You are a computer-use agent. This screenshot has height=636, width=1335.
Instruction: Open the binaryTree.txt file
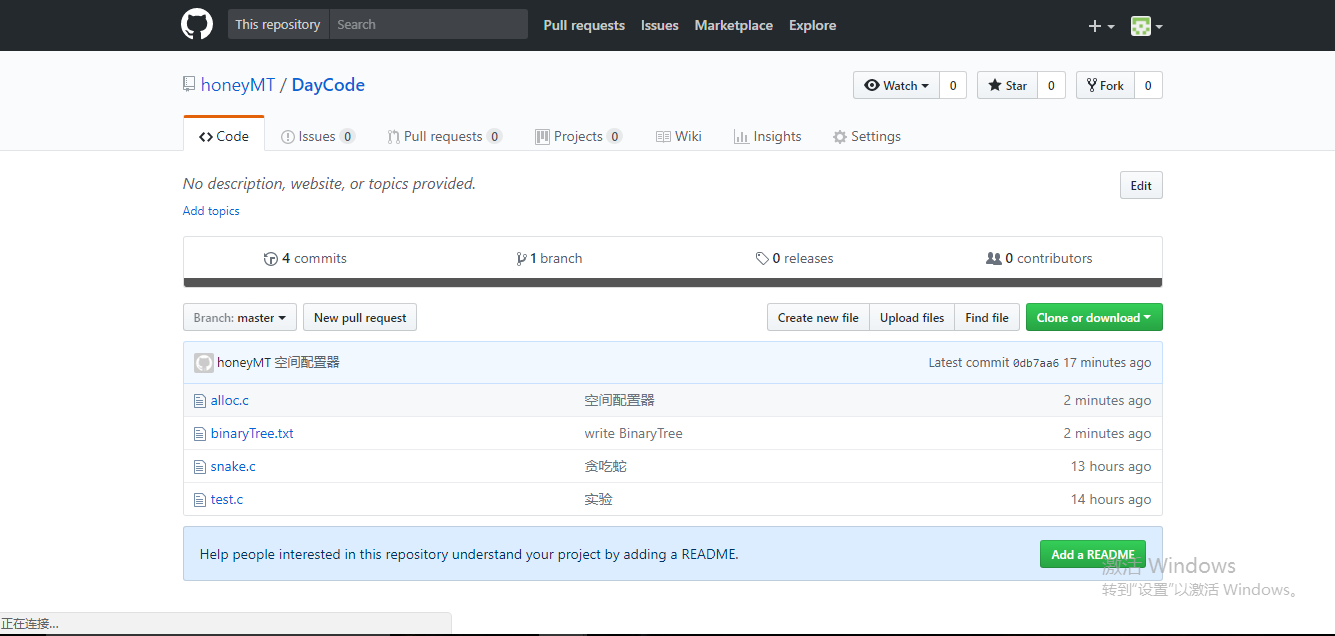coord(252,434)
